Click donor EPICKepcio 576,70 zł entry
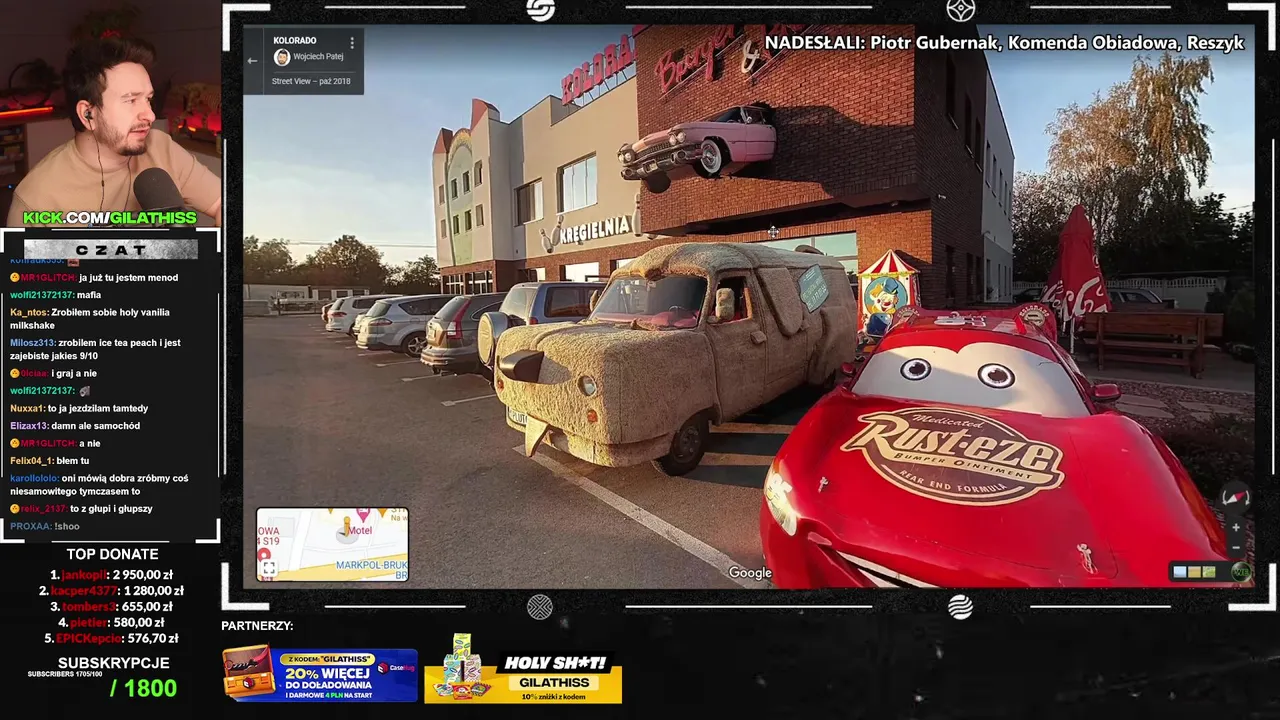 (x=111, y=638)
